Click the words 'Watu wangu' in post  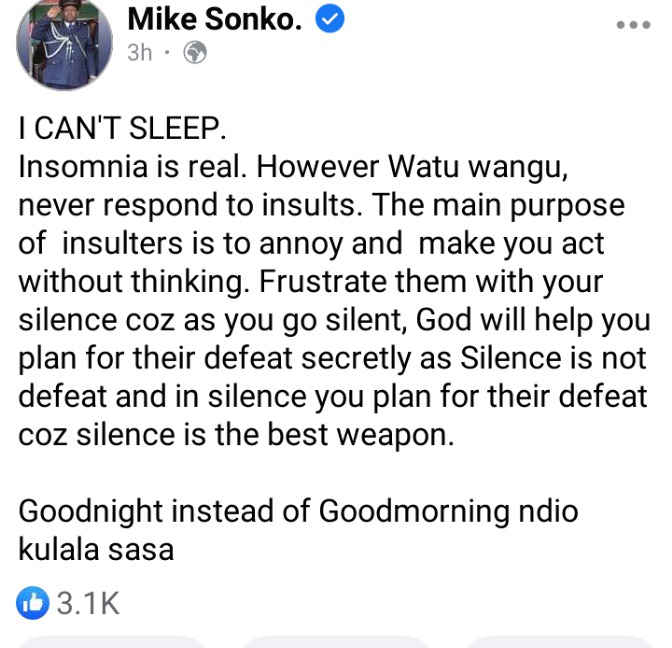(478, 167)
